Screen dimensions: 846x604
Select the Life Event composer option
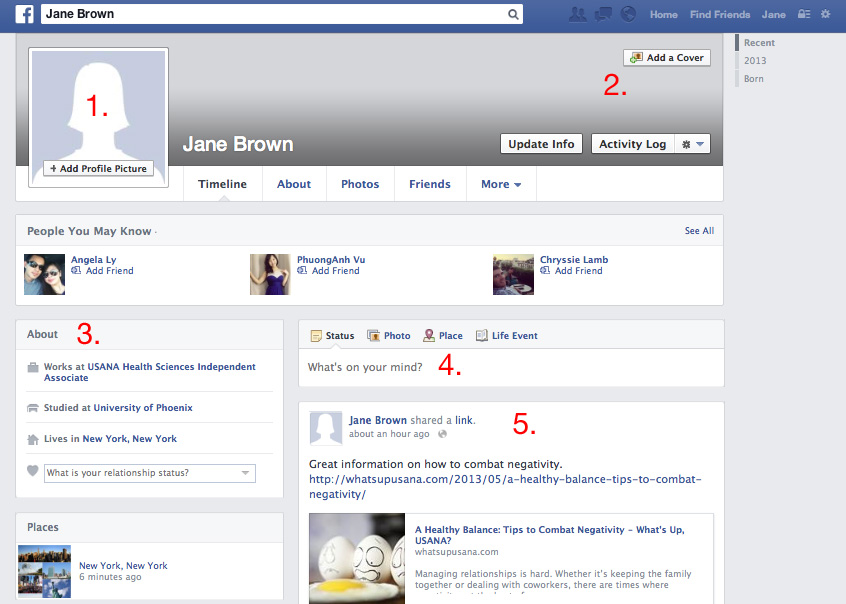click(x=506, y=336)
